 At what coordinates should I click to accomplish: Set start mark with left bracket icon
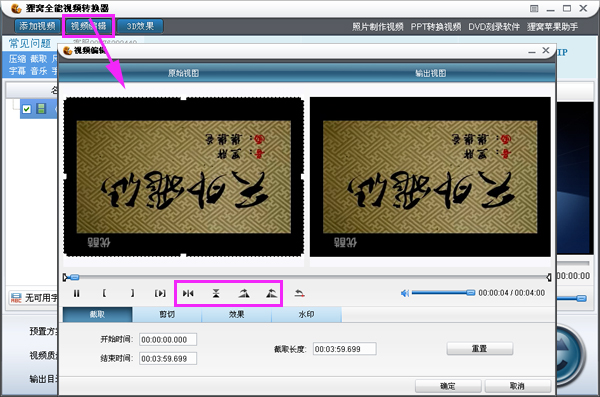click(104, 293)
